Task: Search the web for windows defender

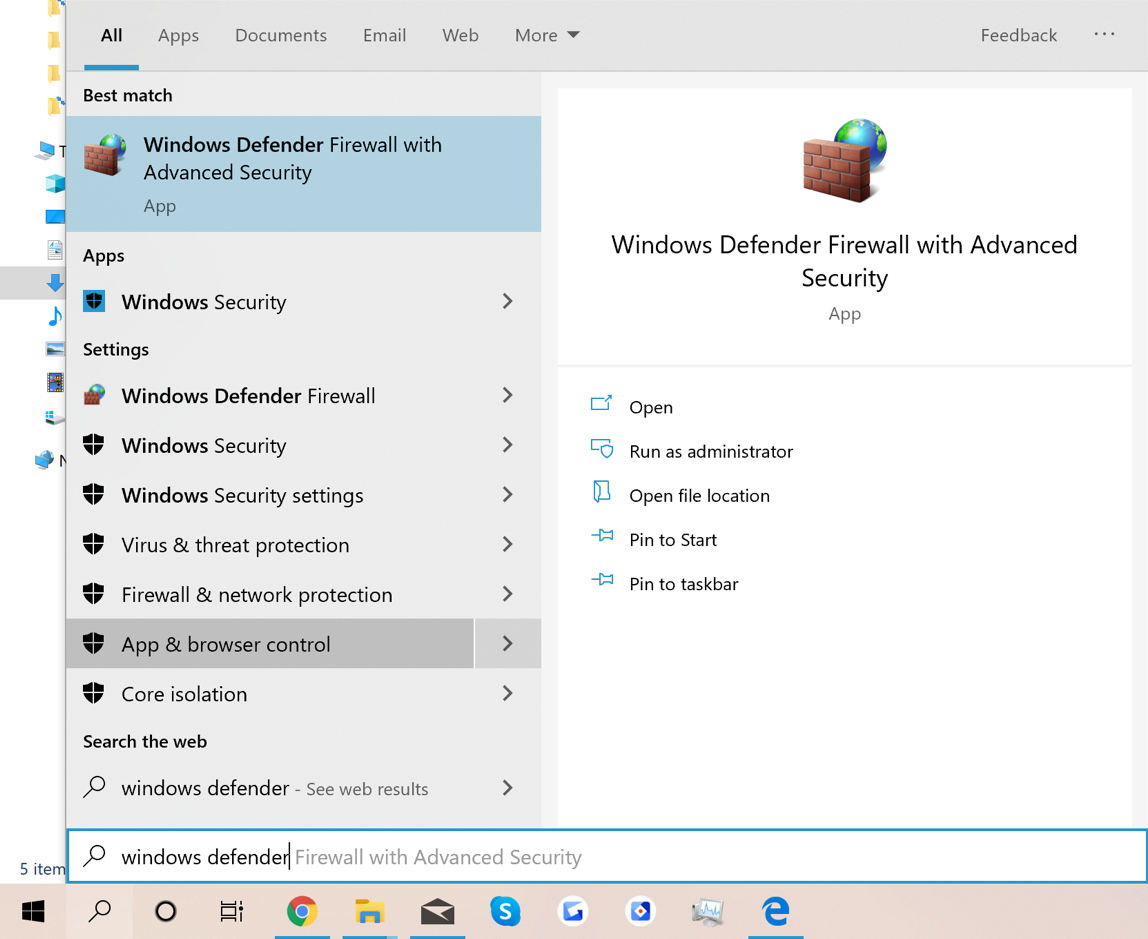Action: [x=270, y=788]
